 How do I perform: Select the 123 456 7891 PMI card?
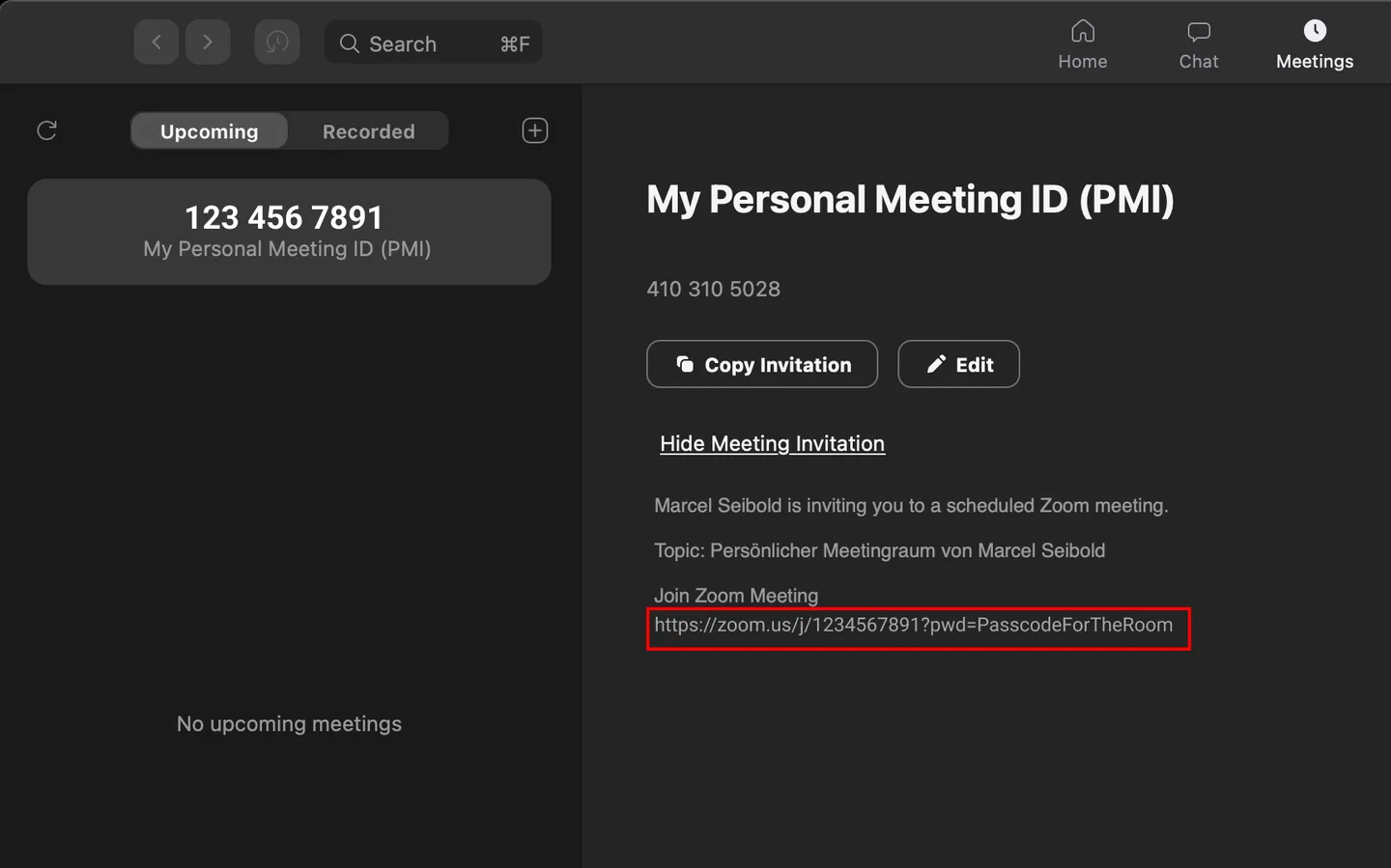(289, 232)
